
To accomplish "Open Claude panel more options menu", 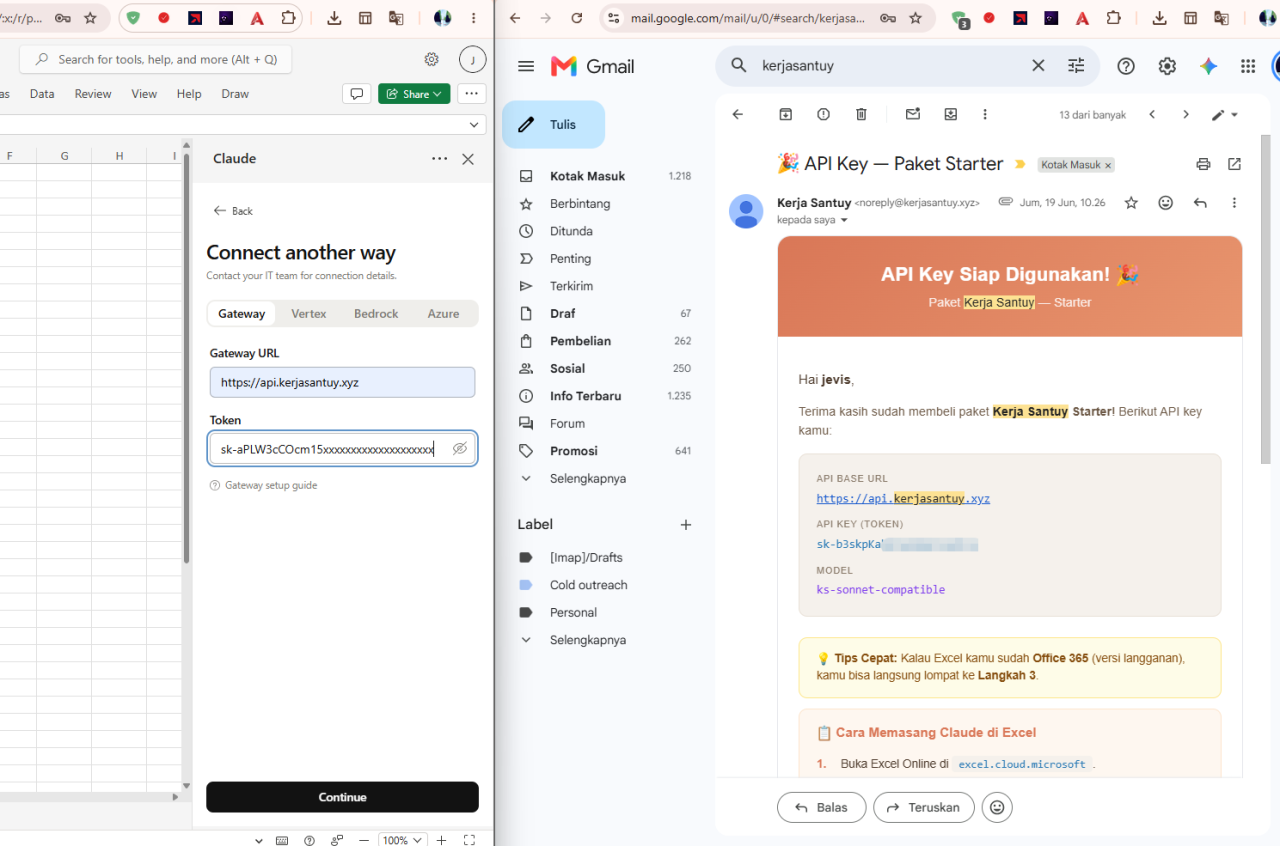I will click(439, 159).
